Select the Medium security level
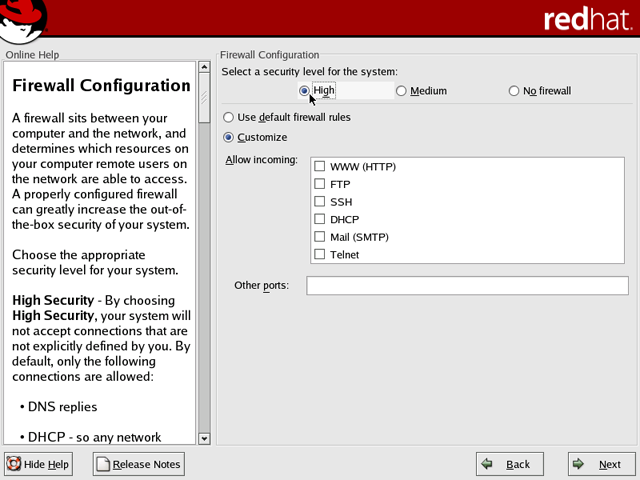The width and height of the screenshot is (640, 480). [x=402, y=91]
